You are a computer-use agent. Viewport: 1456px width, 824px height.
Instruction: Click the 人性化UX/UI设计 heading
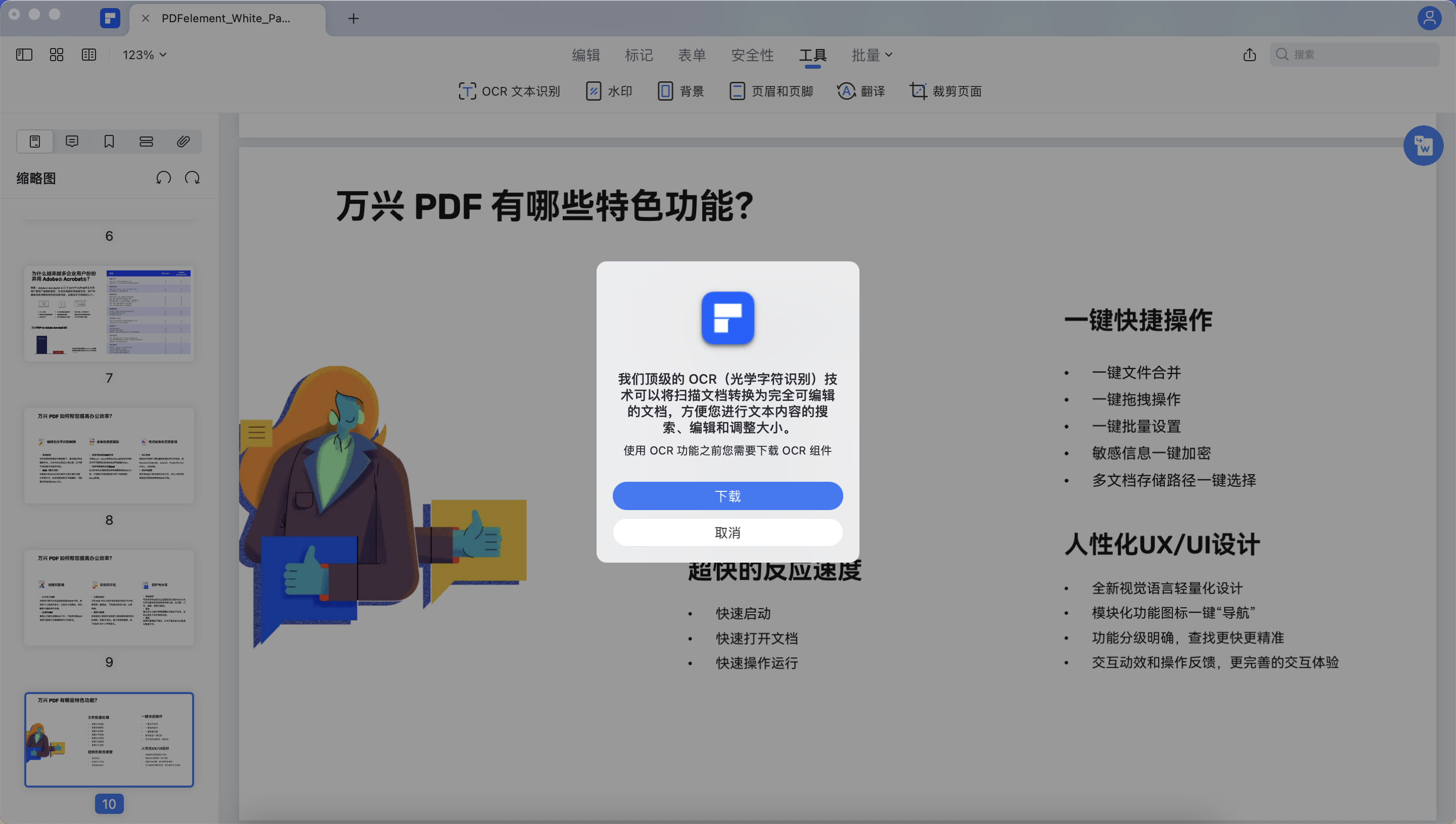tap(1162, 544)
